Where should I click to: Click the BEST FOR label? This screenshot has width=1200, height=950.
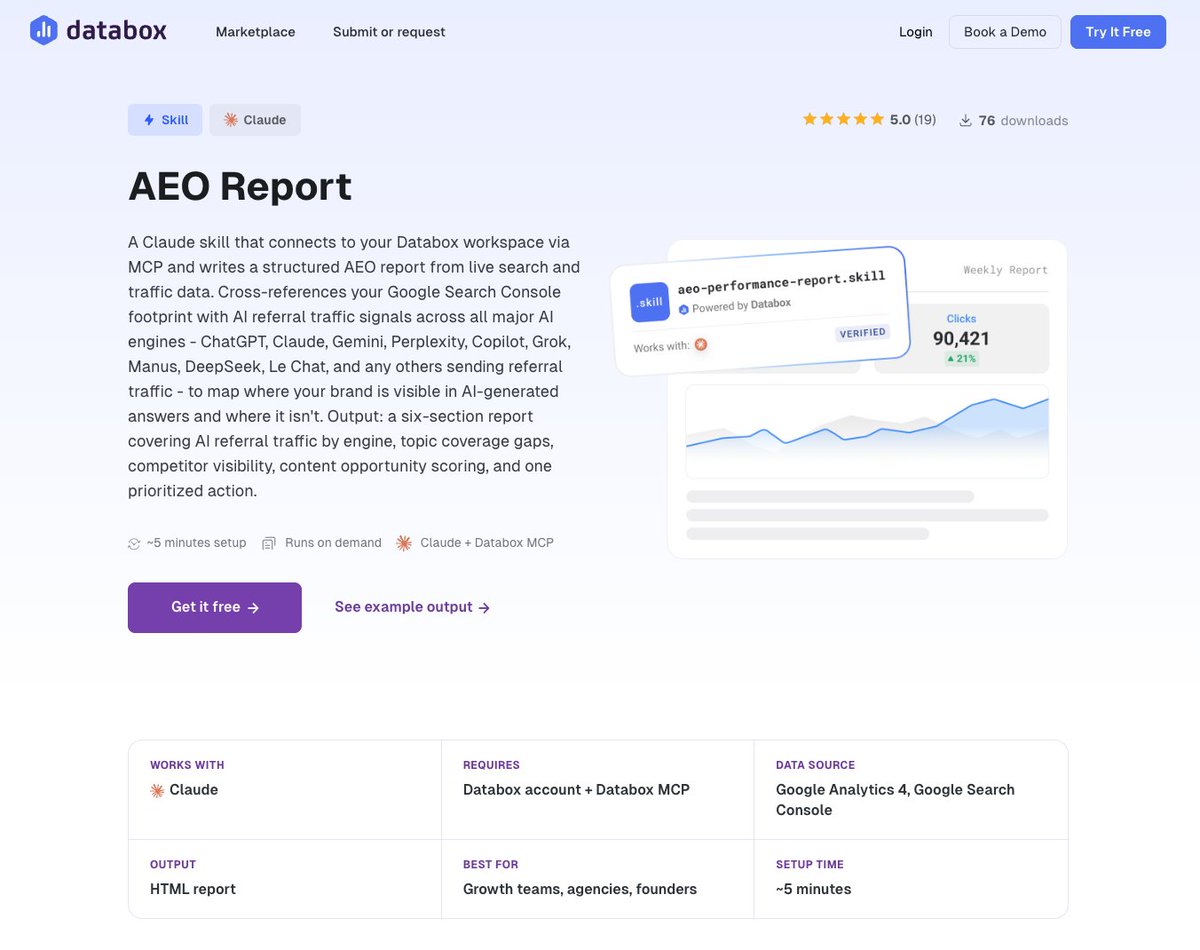[491, 864]
